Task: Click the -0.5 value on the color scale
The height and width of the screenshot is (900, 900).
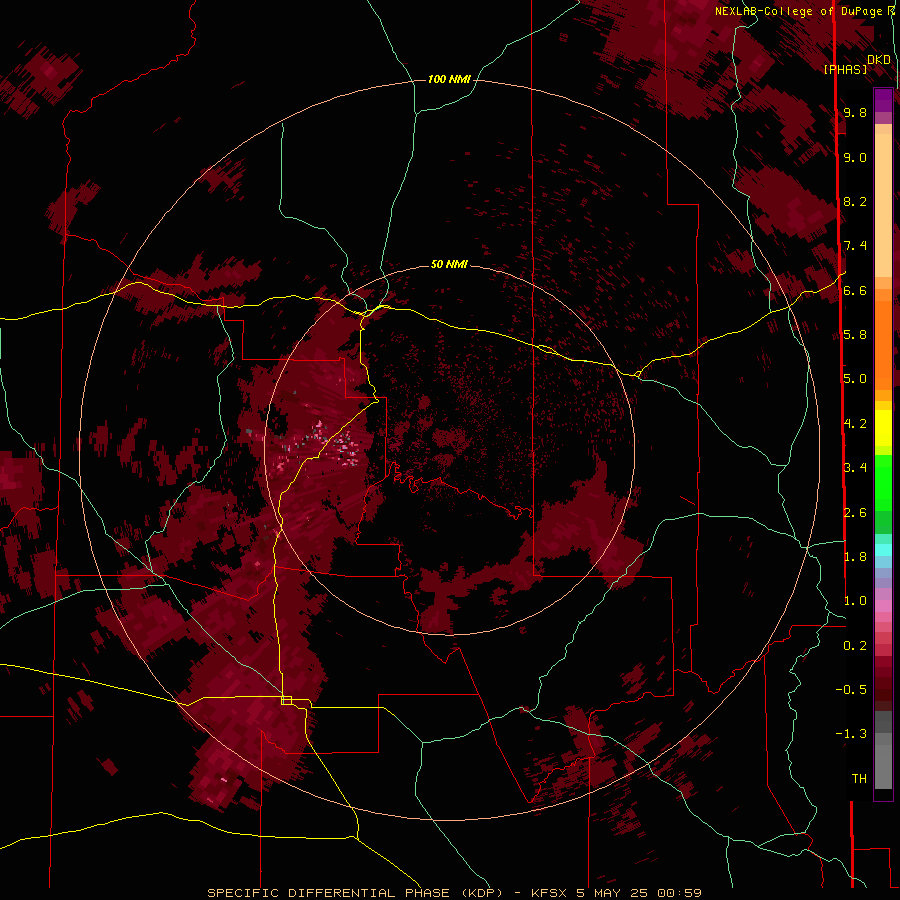Action: [851, 689]
